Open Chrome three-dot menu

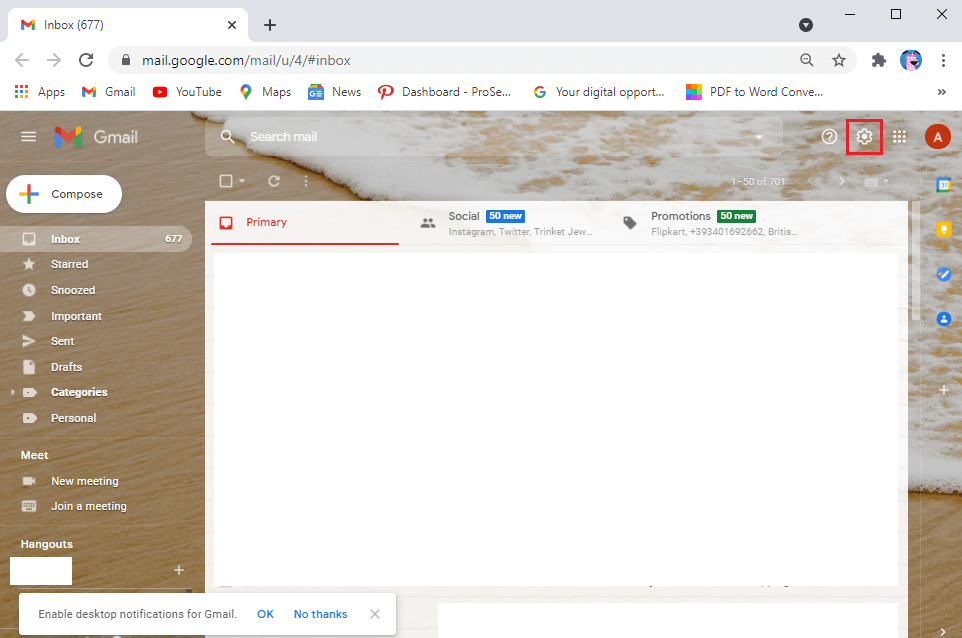pyautogui.click(x=943, y=60)
